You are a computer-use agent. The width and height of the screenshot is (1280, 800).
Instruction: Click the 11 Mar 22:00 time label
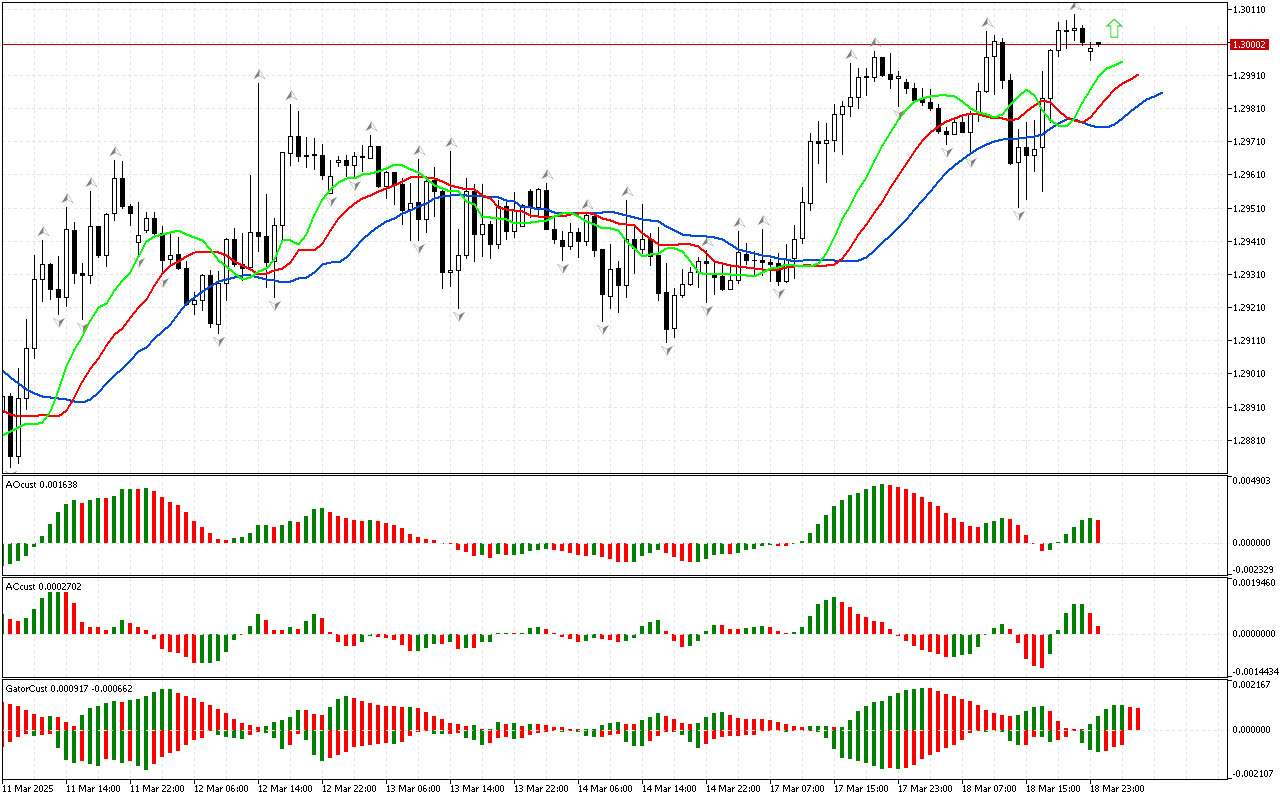(157, 788)
